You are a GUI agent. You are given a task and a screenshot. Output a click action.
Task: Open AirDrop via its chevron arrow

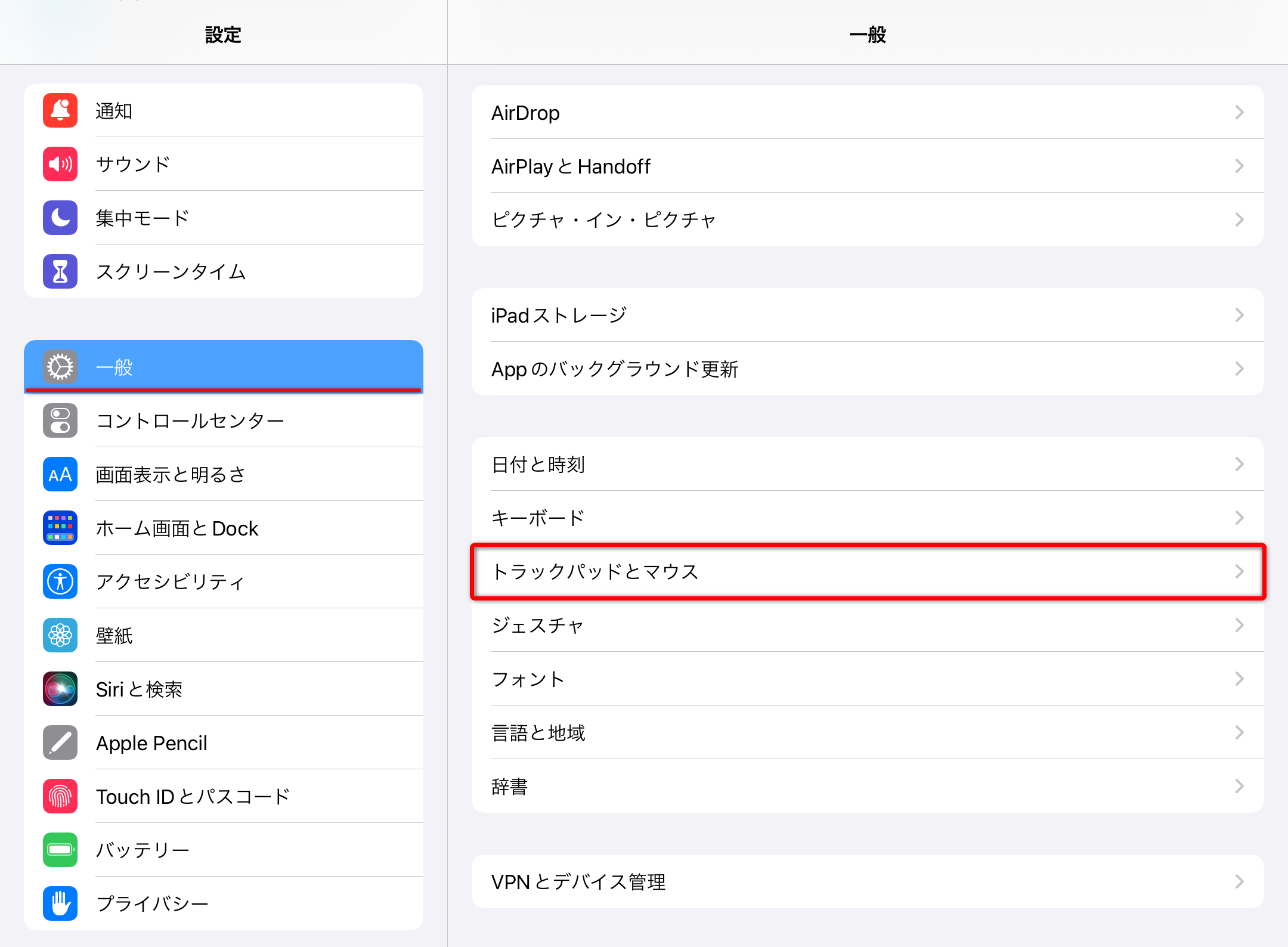1239,112
